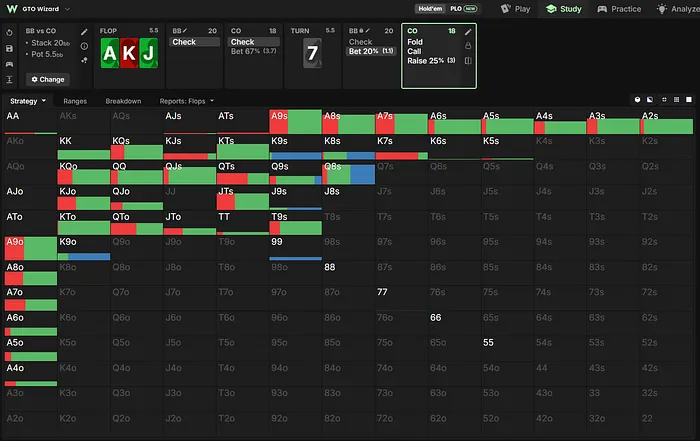Toggle the lock icon in CO panel

click(x=468, y=46)
